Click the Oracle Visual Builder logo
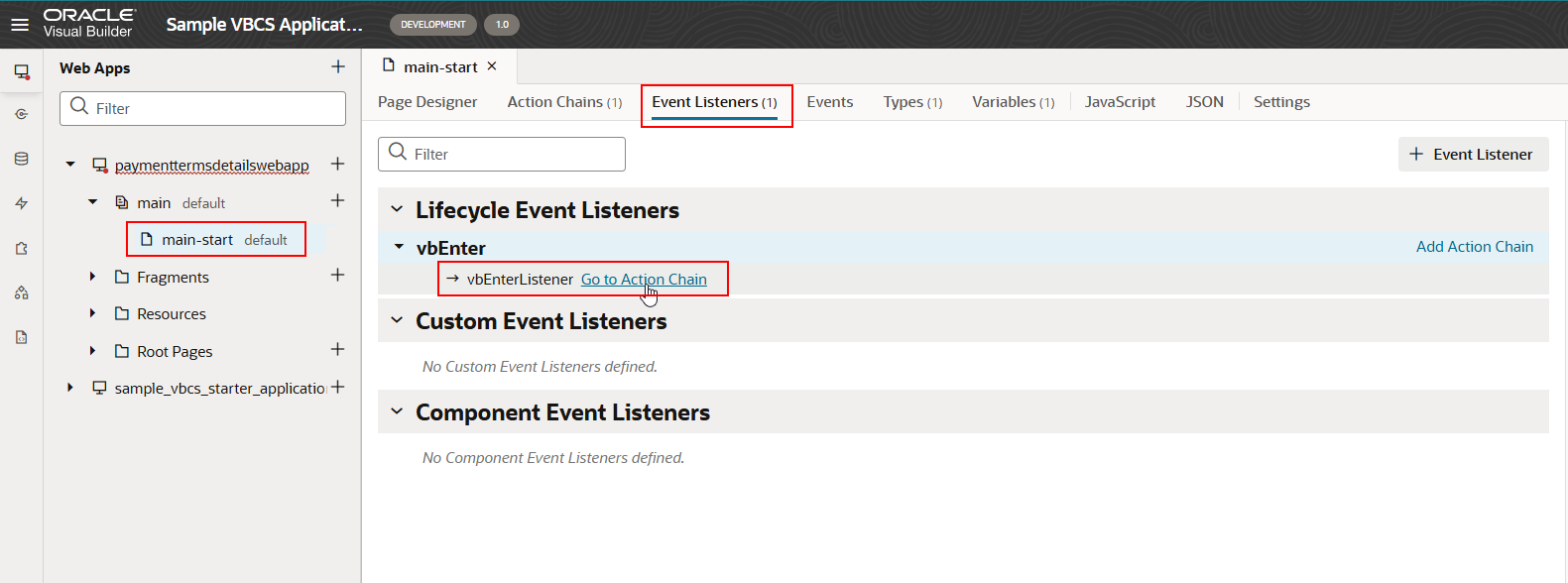The height and width of the screenshot is (583, 1568). 88,23
